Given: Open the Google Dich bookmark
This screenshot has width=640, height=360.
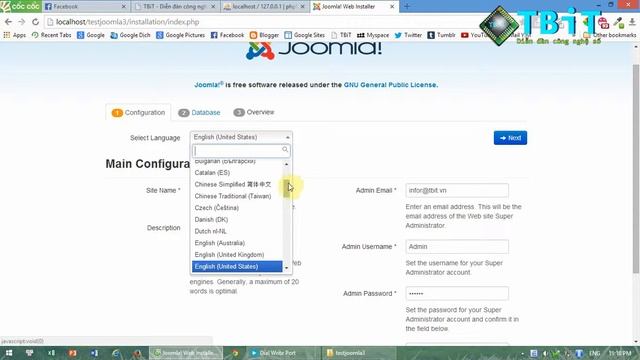Looking at the screenshot, I should tap(130, 35).
